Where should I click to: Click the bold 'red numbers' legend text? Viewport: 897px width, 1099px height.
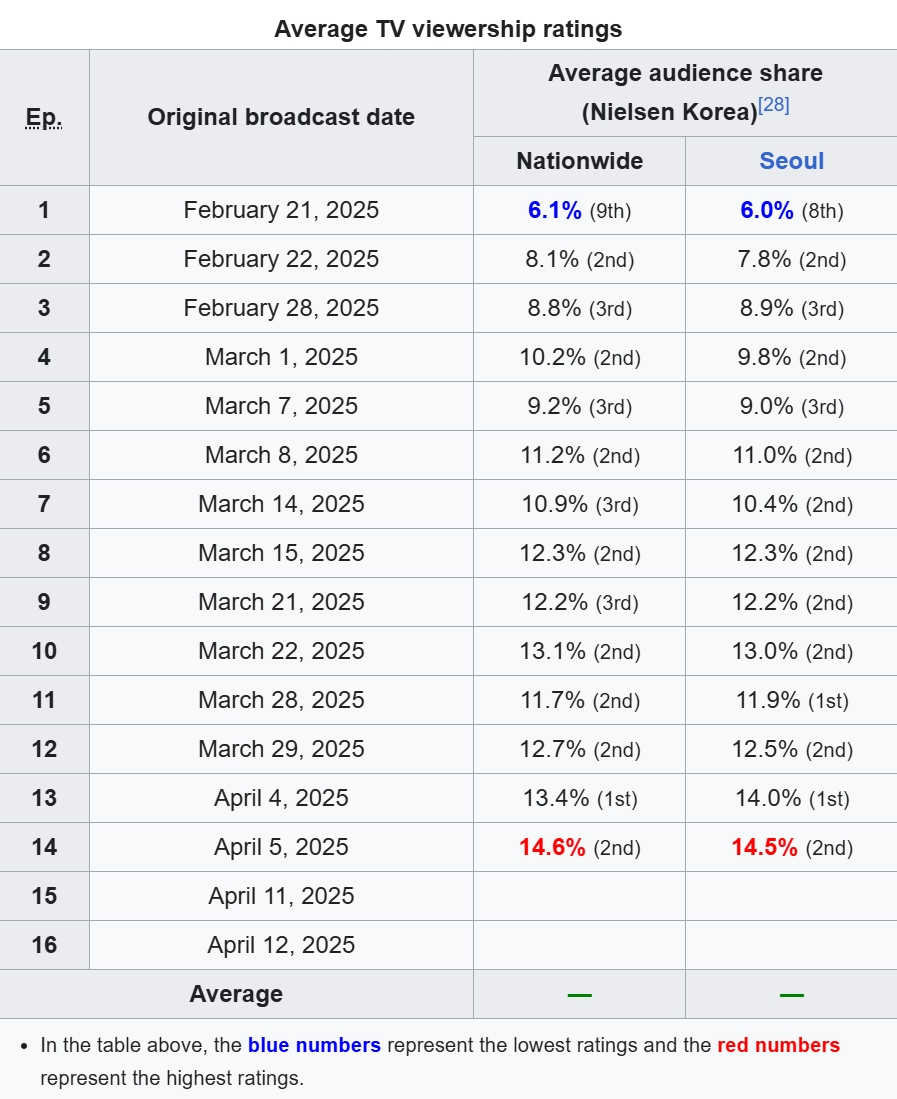click(x=778, y=1045)
